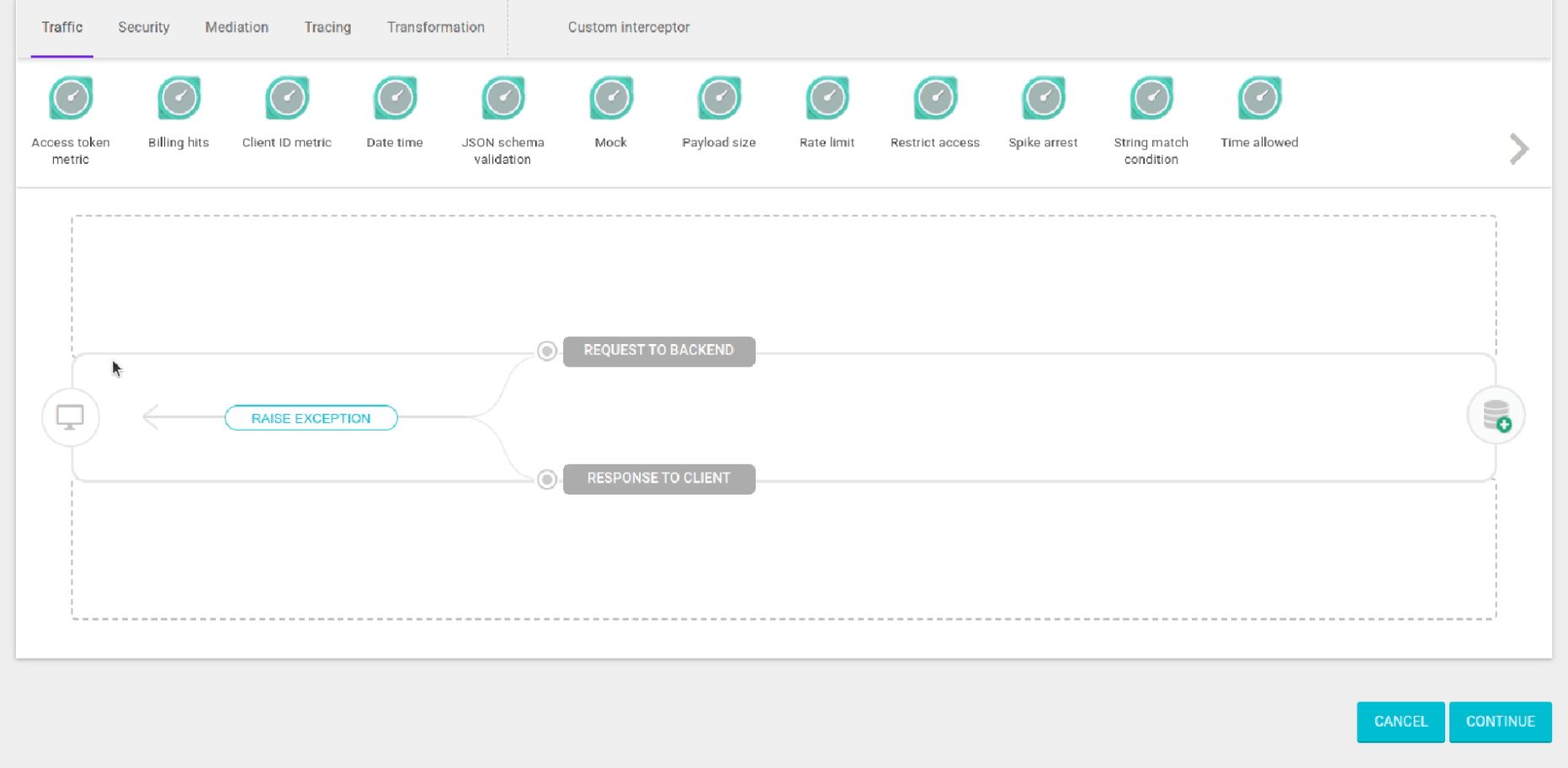Select the Spike arrest interceptor icon
The height and width of the screenshot is (768, 1568).
point(1043,98)
